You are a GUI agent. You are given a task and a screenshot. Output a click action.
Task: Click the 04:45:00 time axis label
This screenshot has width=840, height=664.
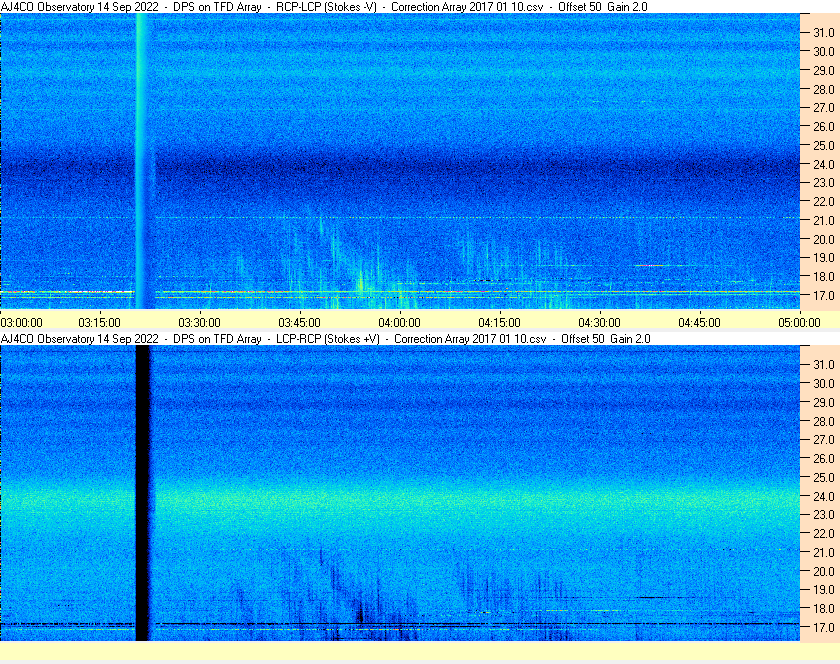click(x=700, y=323)
